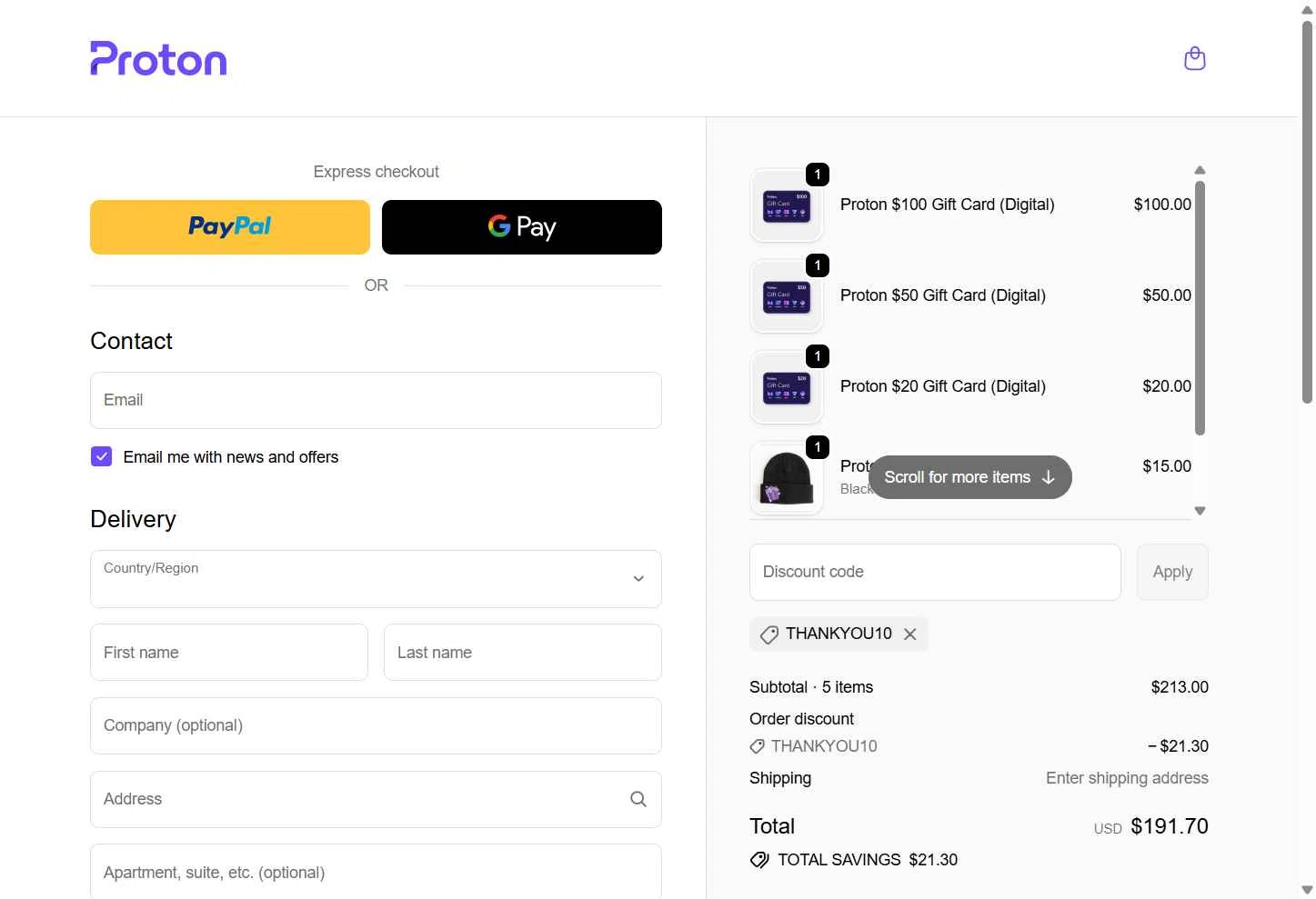Click the order list scroll-down arrow
The height and width of the screenshot is (899, 1316).
[x=1200, y=511]
